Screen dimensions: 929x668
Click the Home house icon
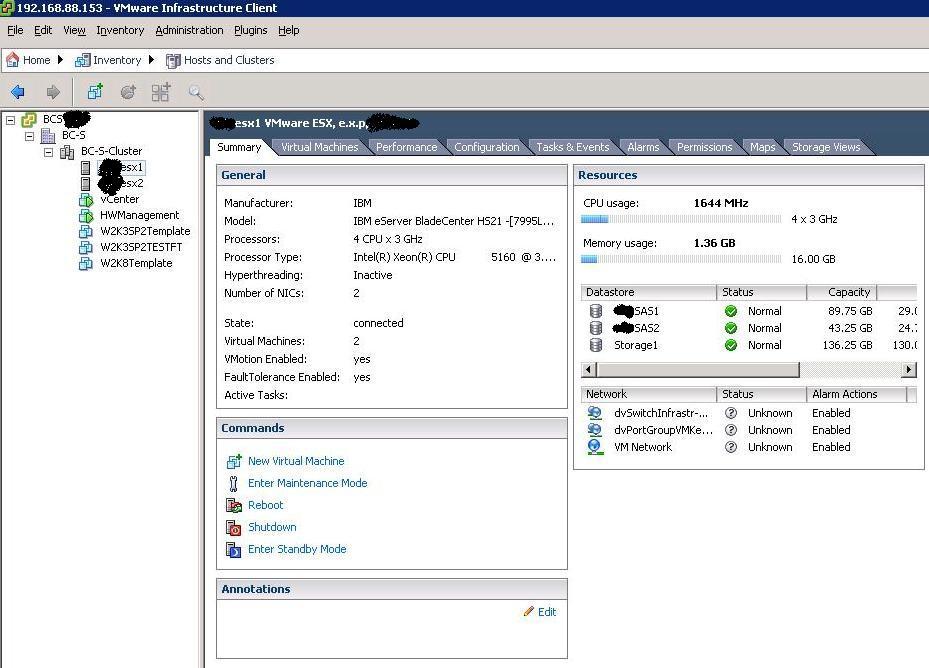[x=12, y=60]
